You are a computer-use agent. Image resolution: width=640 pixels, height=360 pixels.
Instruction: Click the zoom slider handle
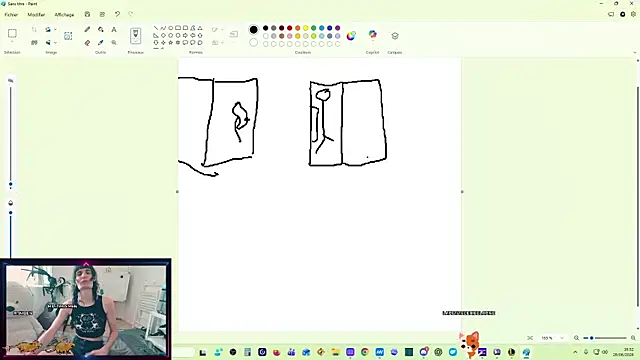[591, 338]
